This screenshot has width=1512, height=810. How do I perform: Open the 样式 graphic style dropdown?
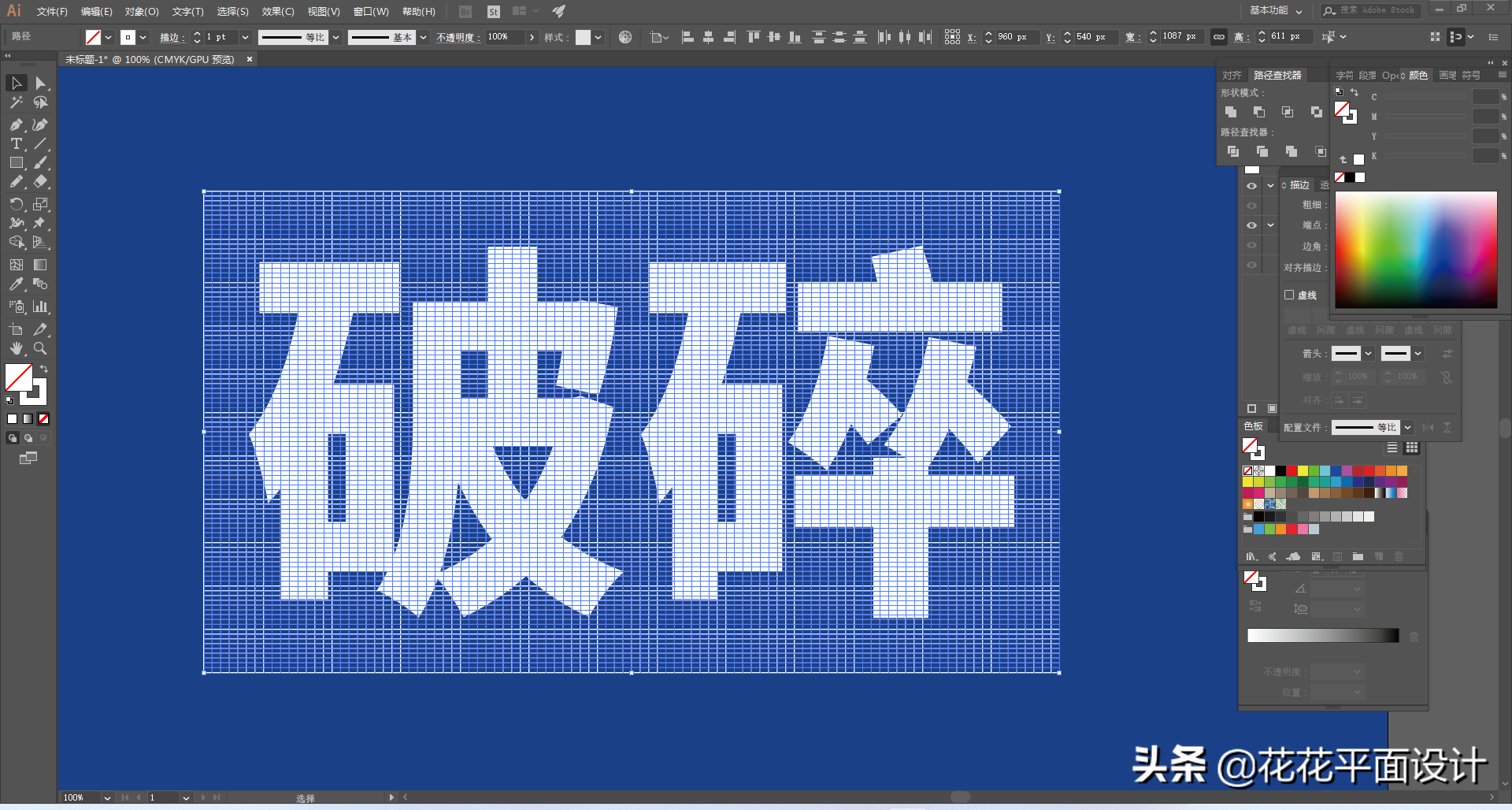click(598, 37)
